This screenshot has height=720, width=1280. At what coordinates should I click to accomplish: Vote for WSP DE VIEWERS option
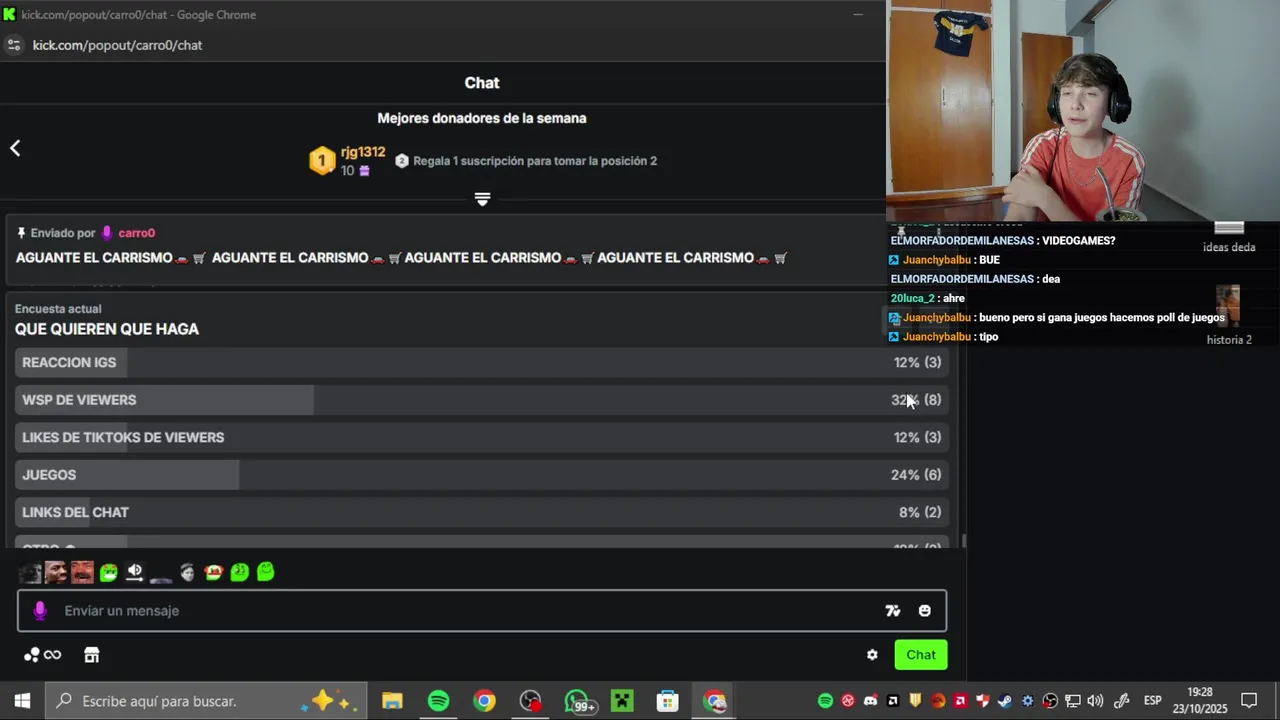481,400
